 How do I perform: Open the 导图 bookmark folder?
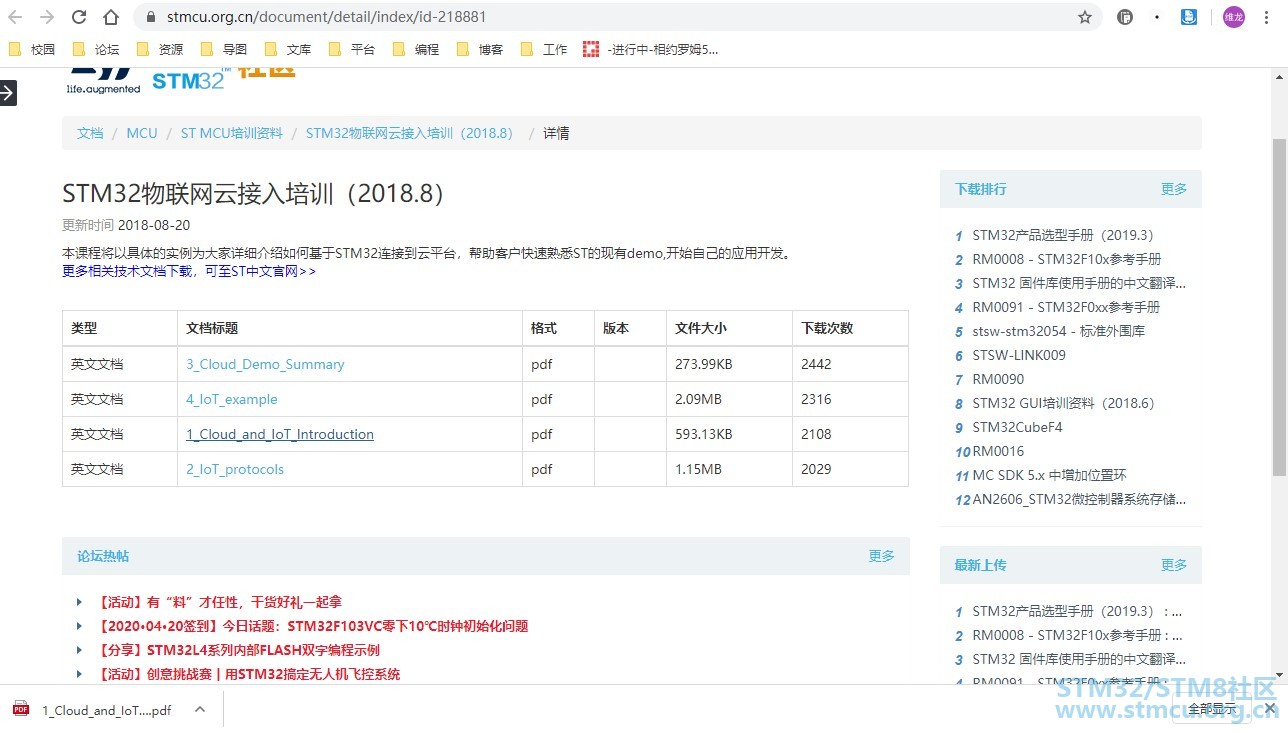pyautogui.click(x=224, y=49)
